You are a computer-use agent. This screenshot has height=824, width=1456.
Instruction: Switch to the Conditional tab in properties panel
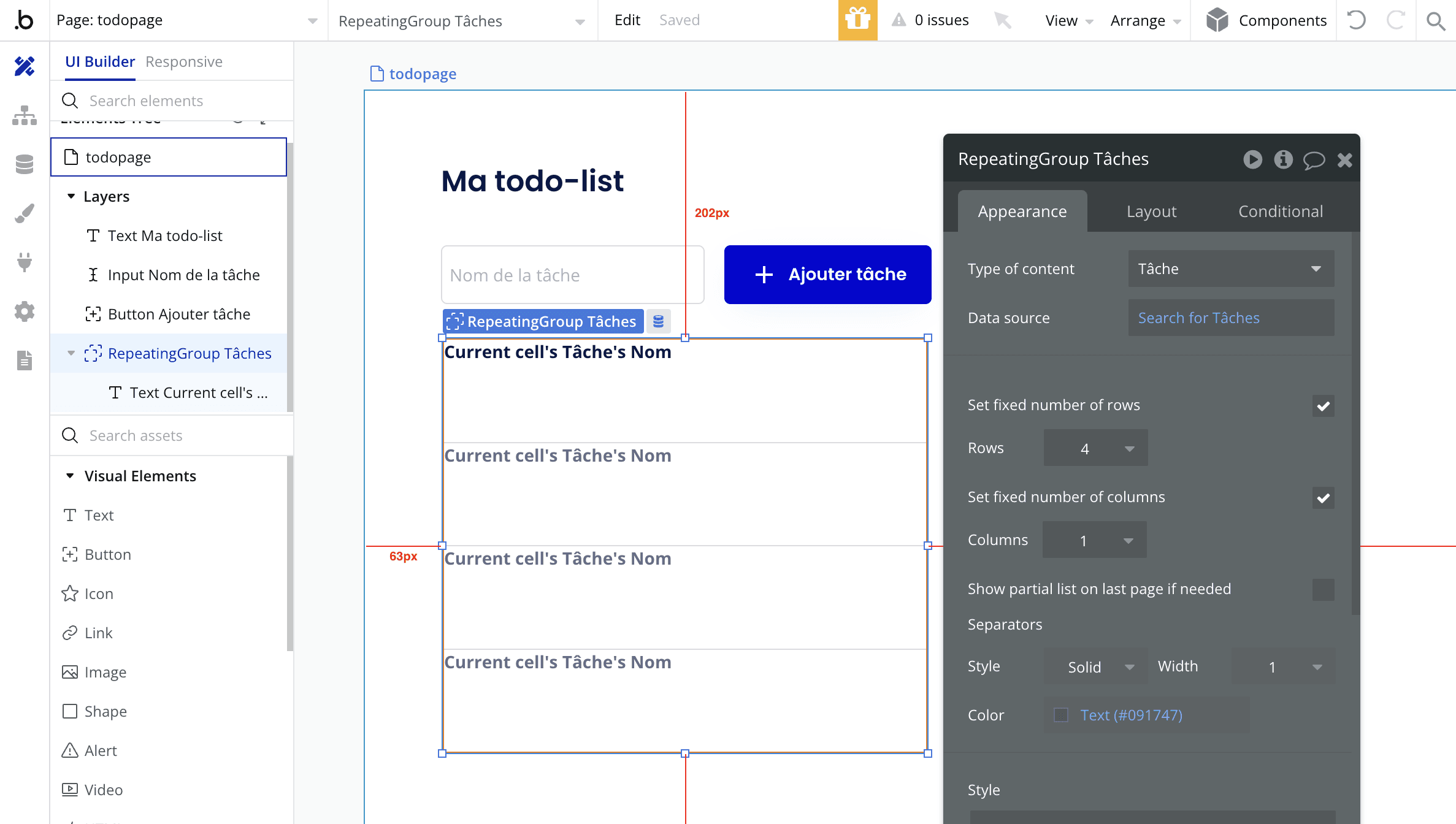click(x=1280, y=211)
